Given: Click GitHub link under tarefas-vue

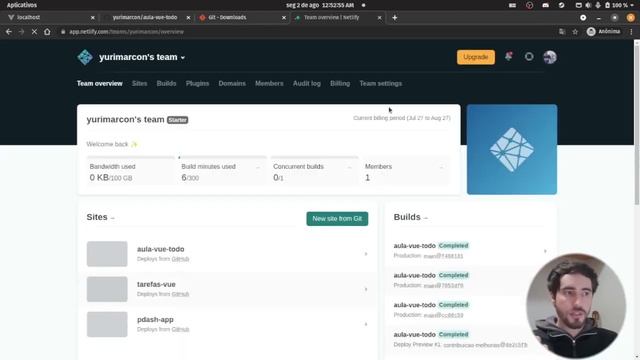Looking at the screenshot, I should pos(180,294).
